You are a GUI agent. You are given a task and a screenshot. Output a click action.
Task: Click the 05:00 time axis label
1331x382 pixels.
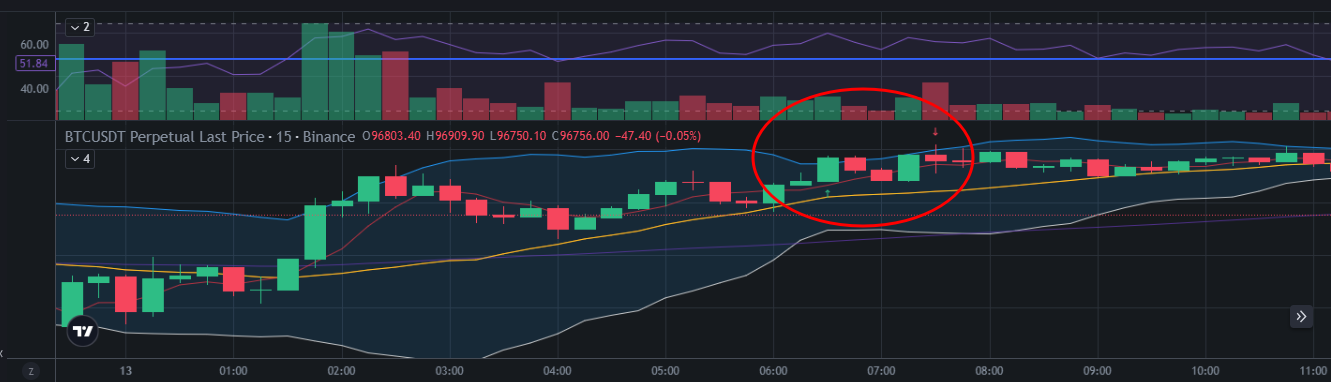tap(665, 370)
